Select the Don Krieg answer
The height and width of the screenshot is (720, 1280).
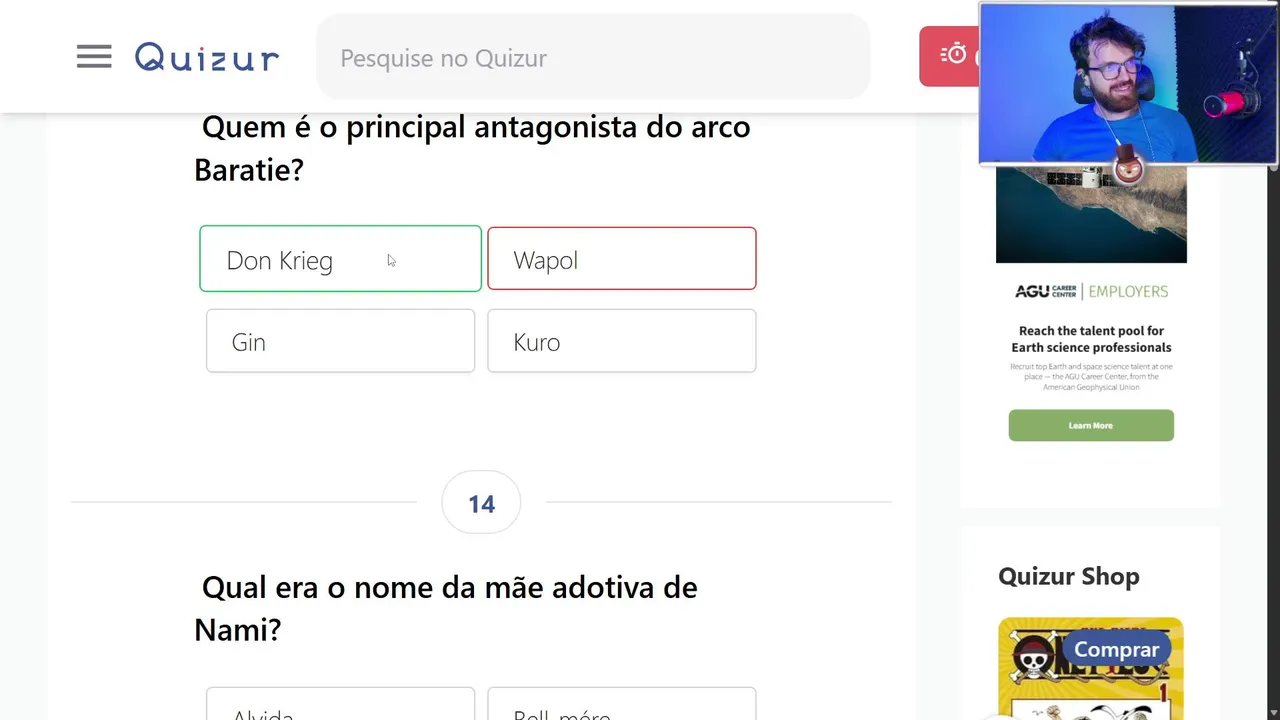tap(340, 259)
